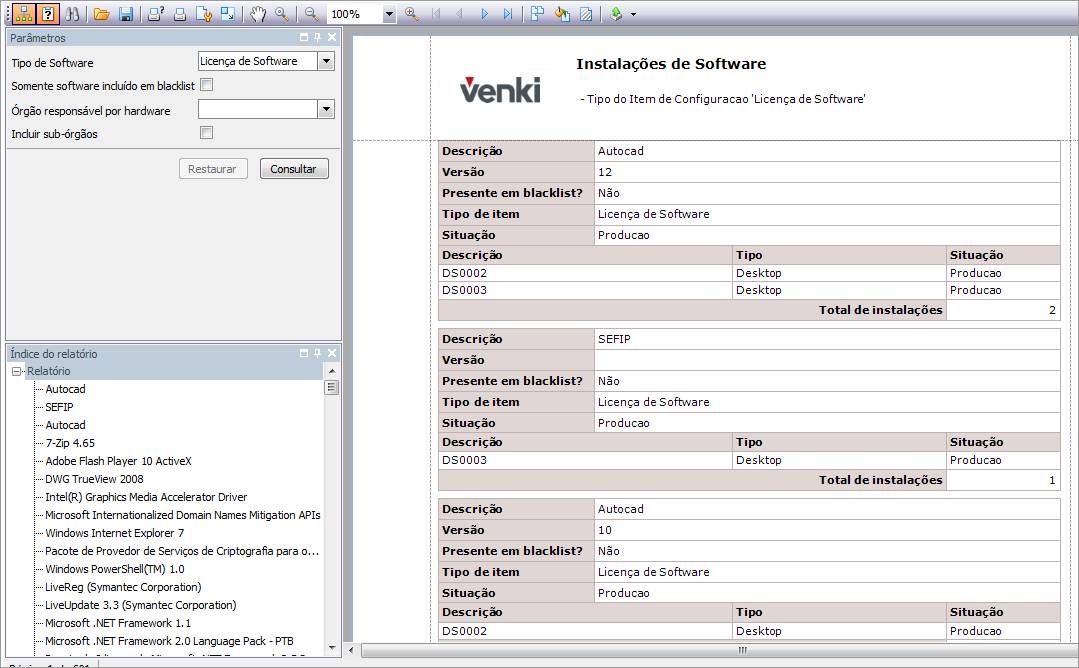Click the multiple pages layout icon
The image size is (1079, 668).
pos(537,14)
